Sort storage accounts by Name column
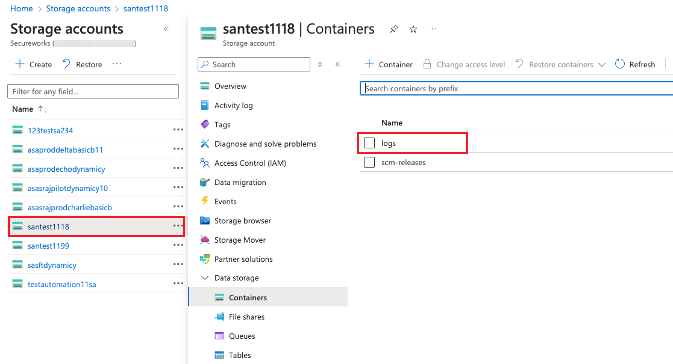 click(x=29, y=109)
